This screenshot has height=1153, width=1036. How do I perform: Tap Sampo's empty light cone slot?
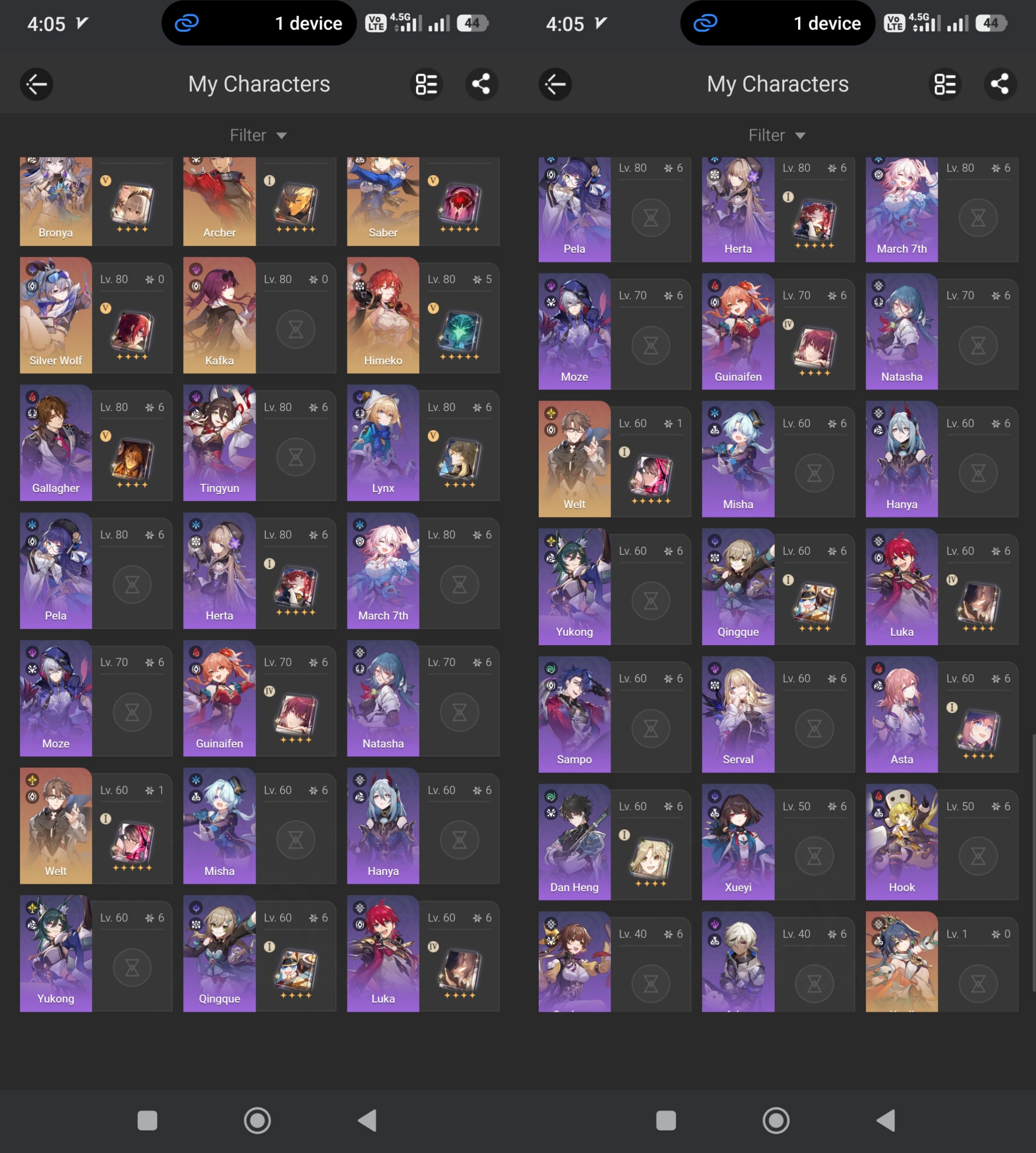pos(650,728)
